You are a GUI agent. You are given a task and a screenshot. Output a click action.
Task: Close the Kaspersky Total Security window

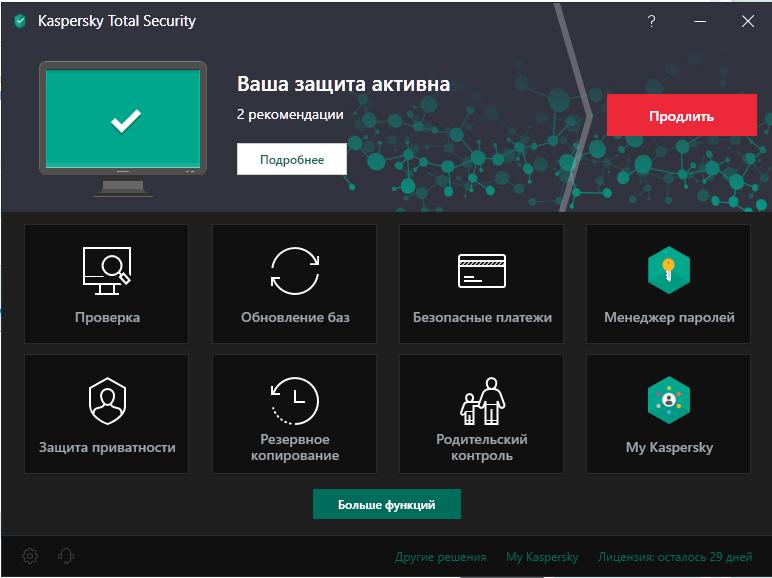(x=747, y=21)
